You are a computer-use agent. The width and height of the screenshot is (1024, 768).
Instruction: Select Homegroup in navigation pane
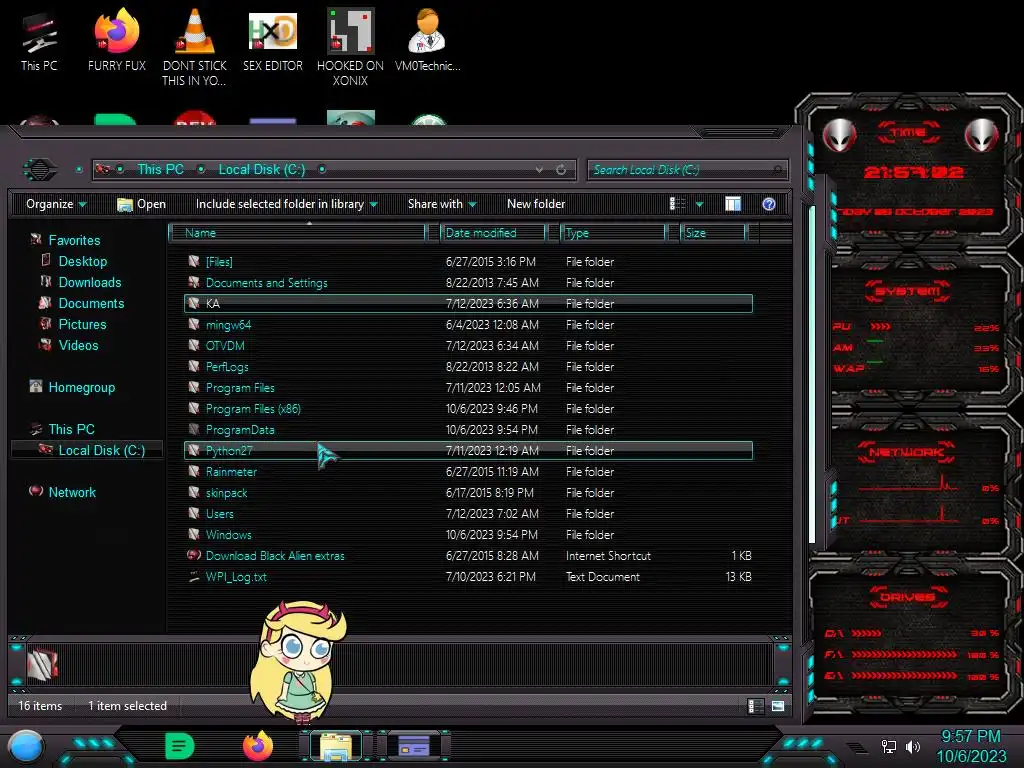[x=82, y=387]
